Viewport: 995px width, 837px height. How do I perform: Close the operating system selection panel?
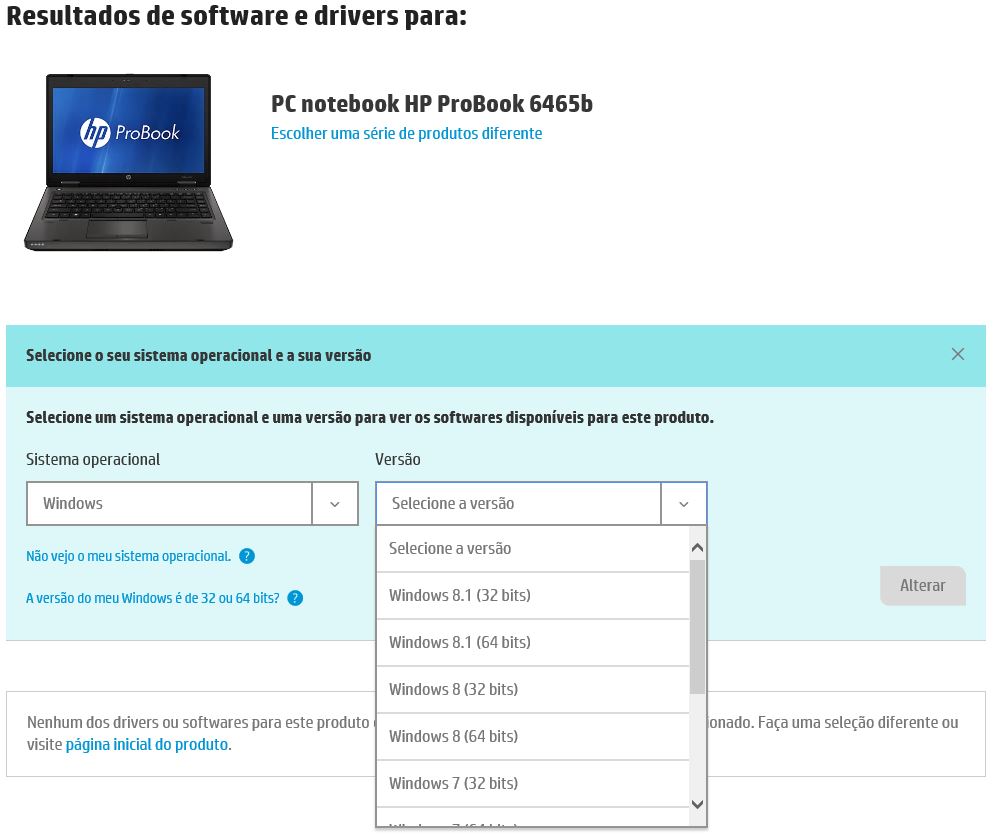click(x=958, y=354)
